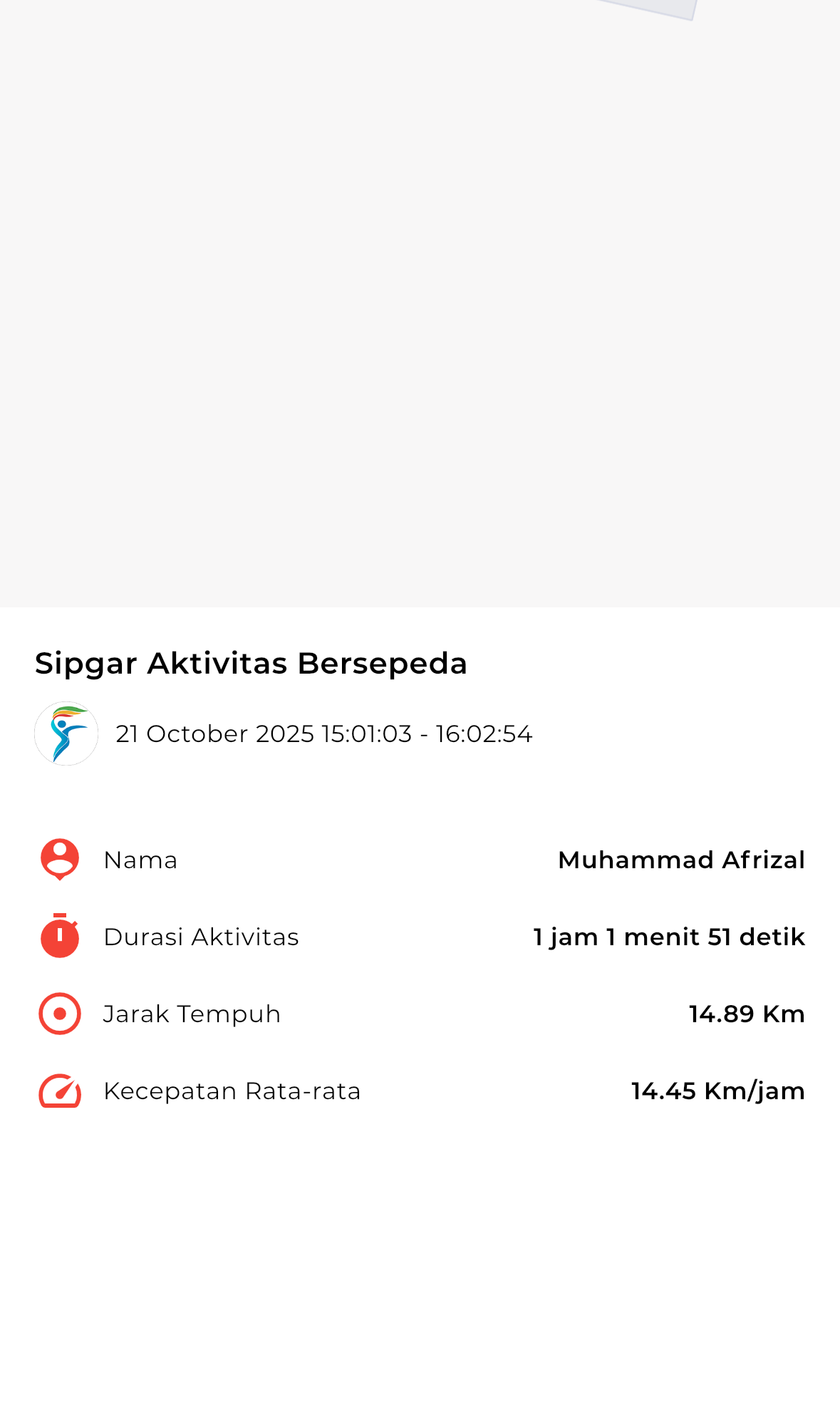Tap the Sipgar Aktivitas Bersepeda heading
Image resolution: width=840 pixels, height=1405 pixels.
tap(251, 663)
